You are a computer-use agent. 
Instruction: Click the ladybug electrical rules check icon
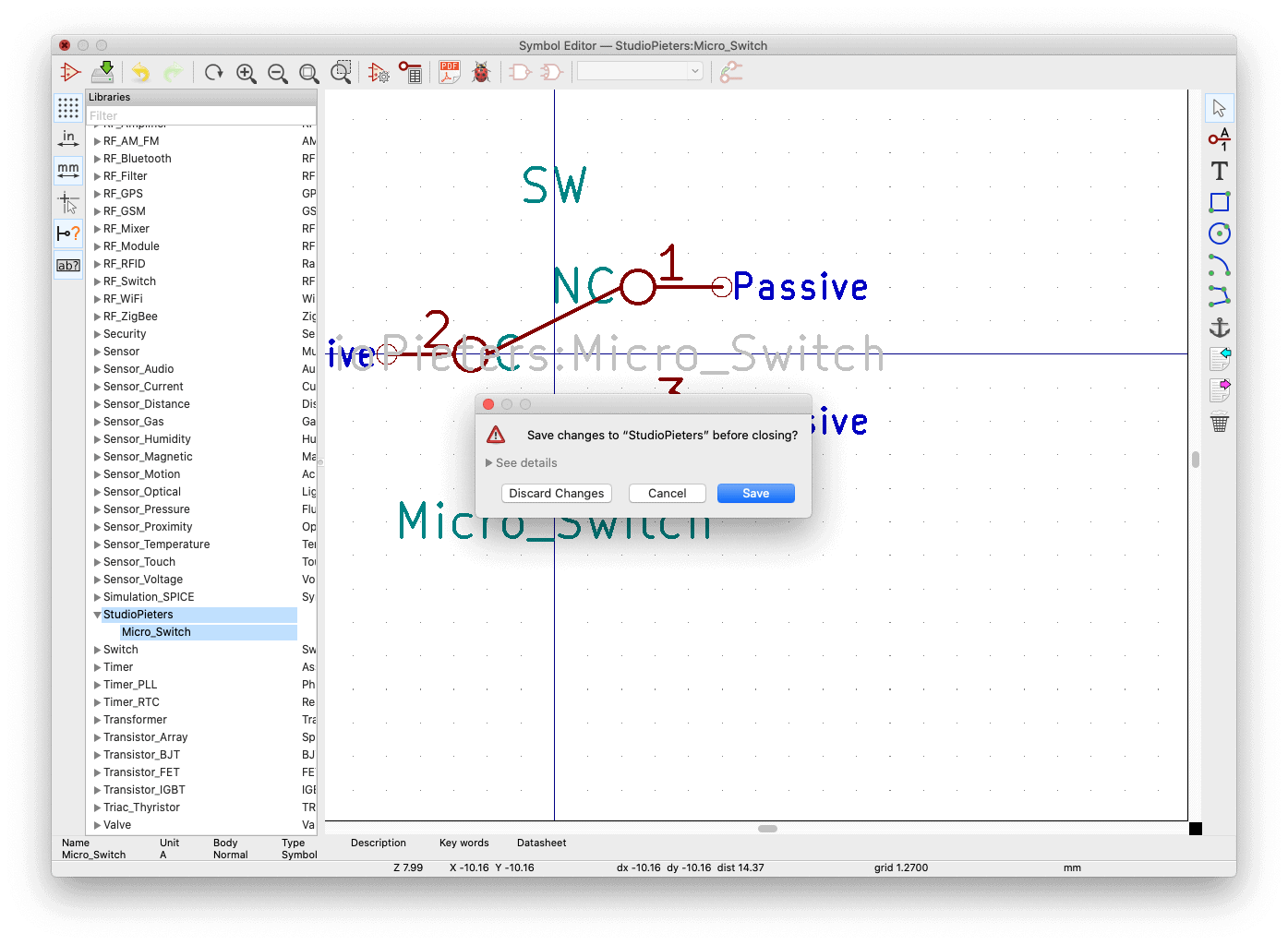(481, 72)
